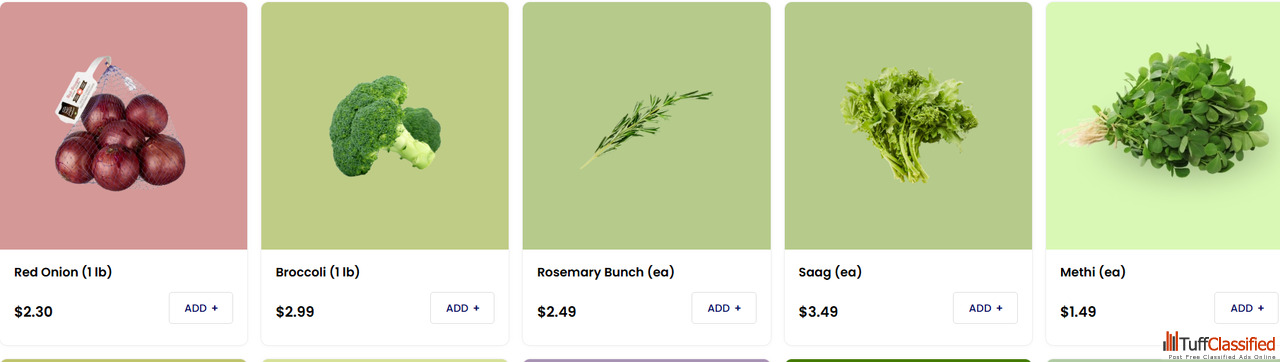Viewport: 1280px width, 362px height.
Task: Open the Red Onion product image
Action: click(123, 126)
